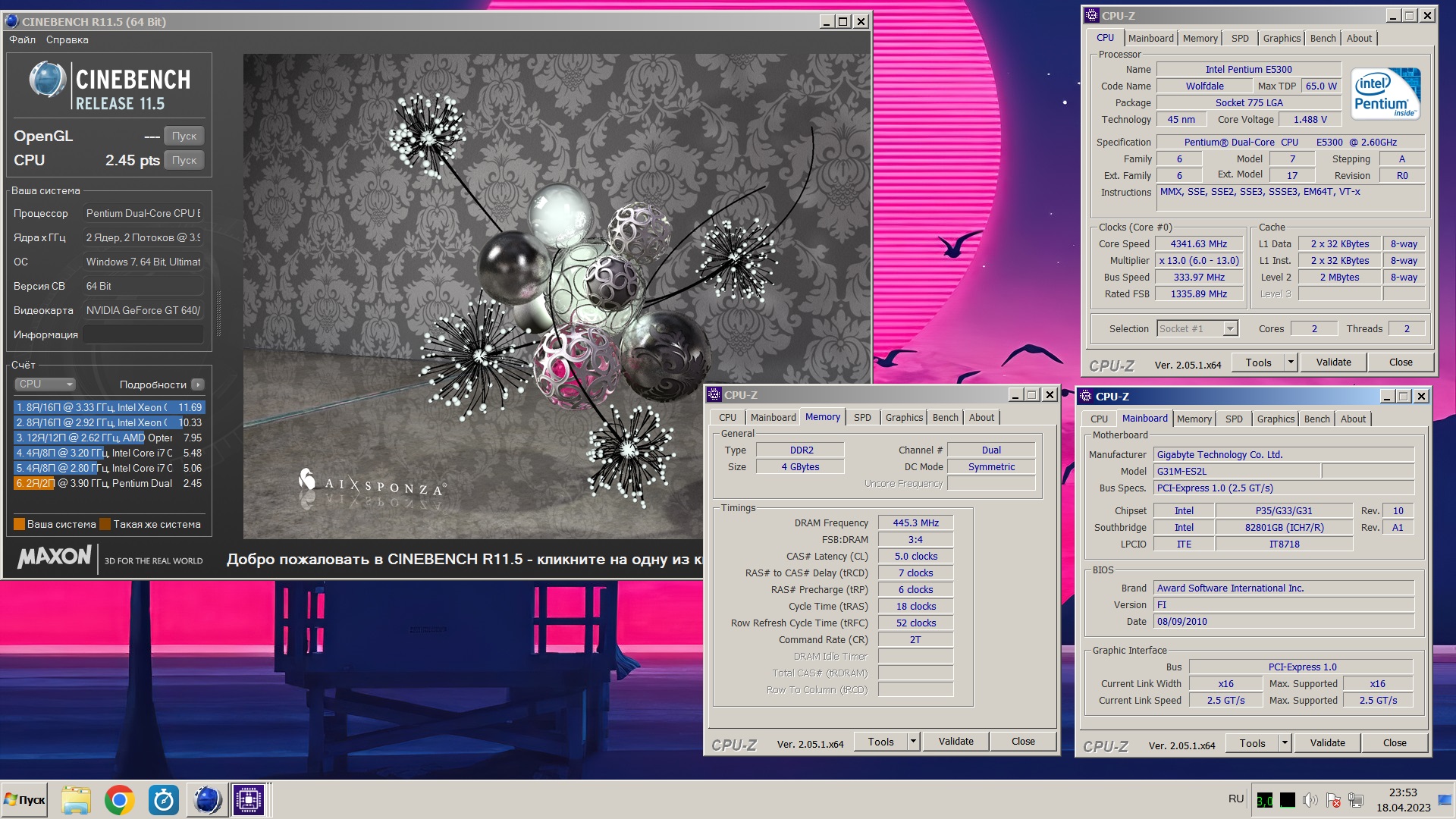Open the Файл menu
Image resolution: width=1456 pixels, height=819 pixels.
click(x=22, y=39)
